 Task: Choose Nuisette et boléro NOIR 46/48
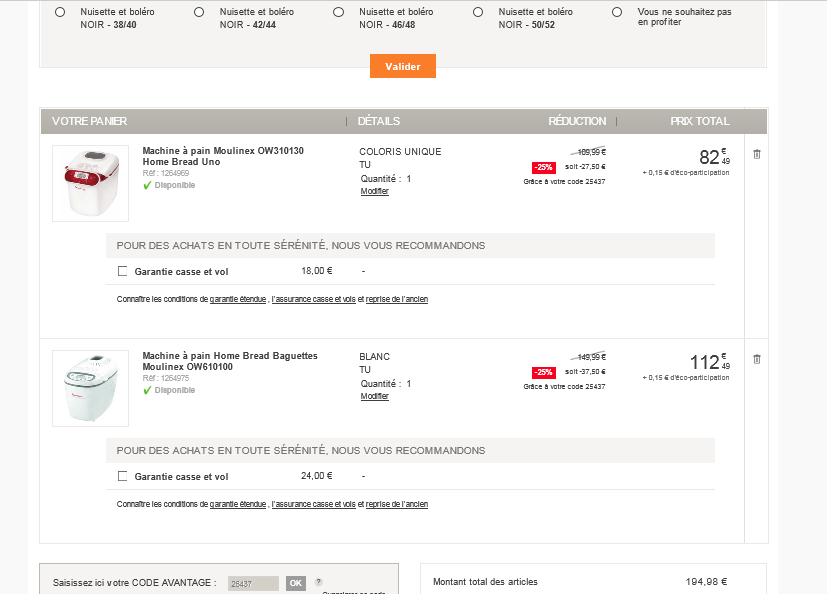click(x=339, y=13)
